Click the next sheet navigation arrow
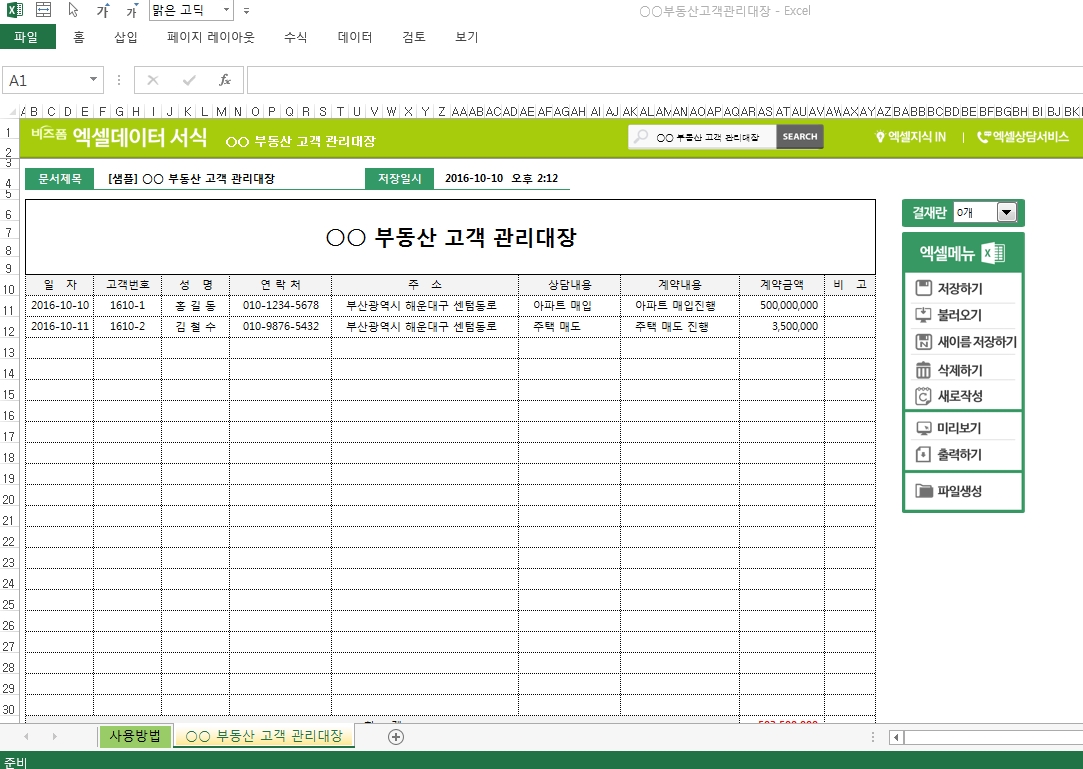Viewport: 1083px width, 769px height. pos(55,737)
